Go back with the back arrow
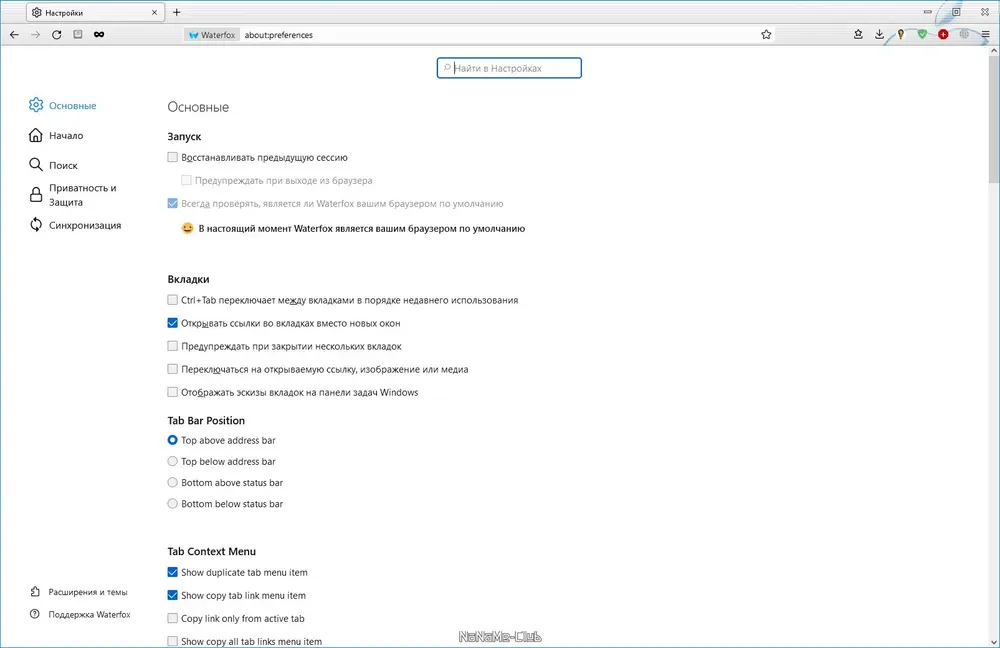1000x648 pixels. coord(14,34)
